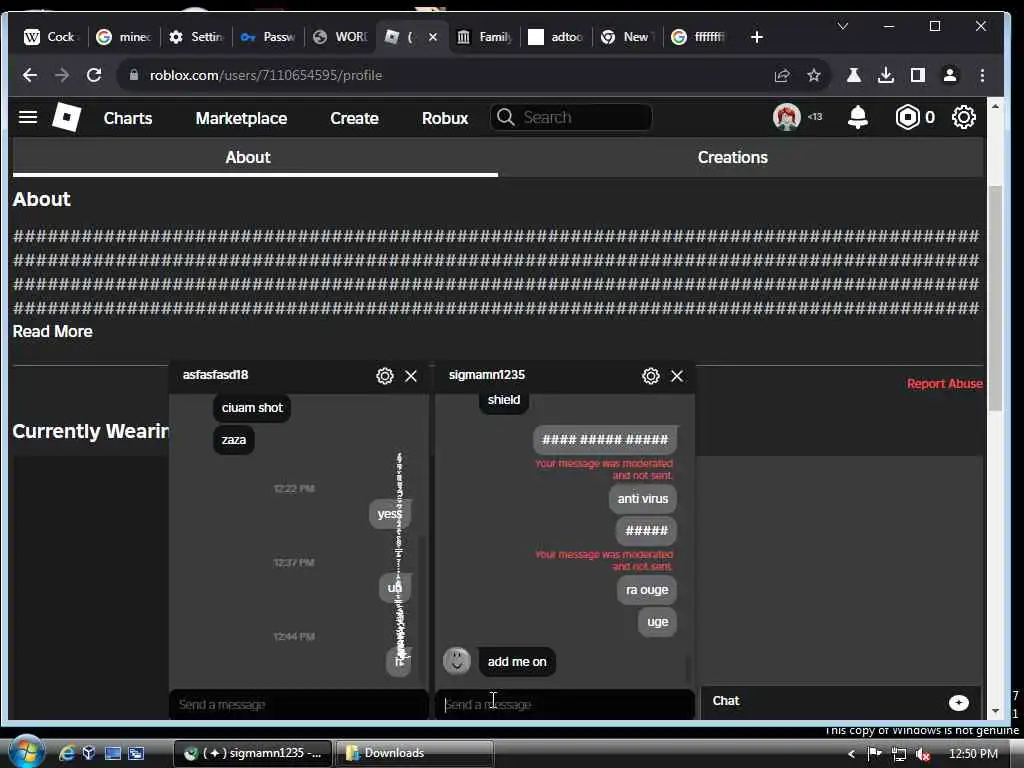Image resolution: width=1024 pixels, height=768 pixels.
Task: Close the active Roblox tab
Action: [x=432, y=37]
